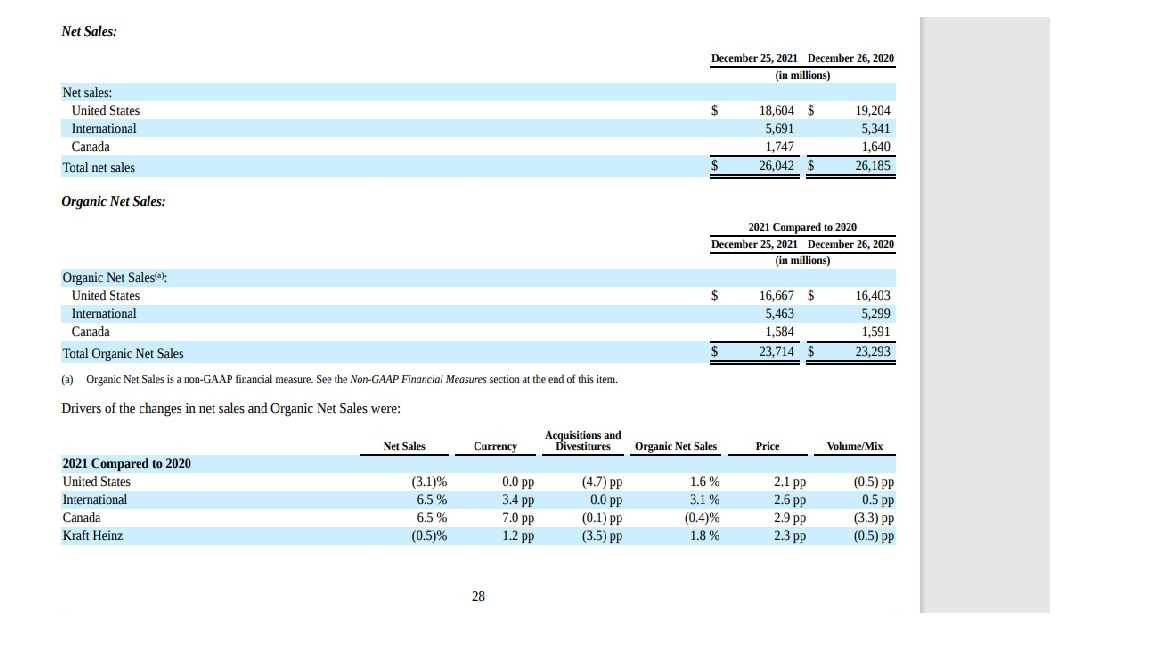
Task: Select the Acquisitions and Divestitures column header
Action: [583, 440]
